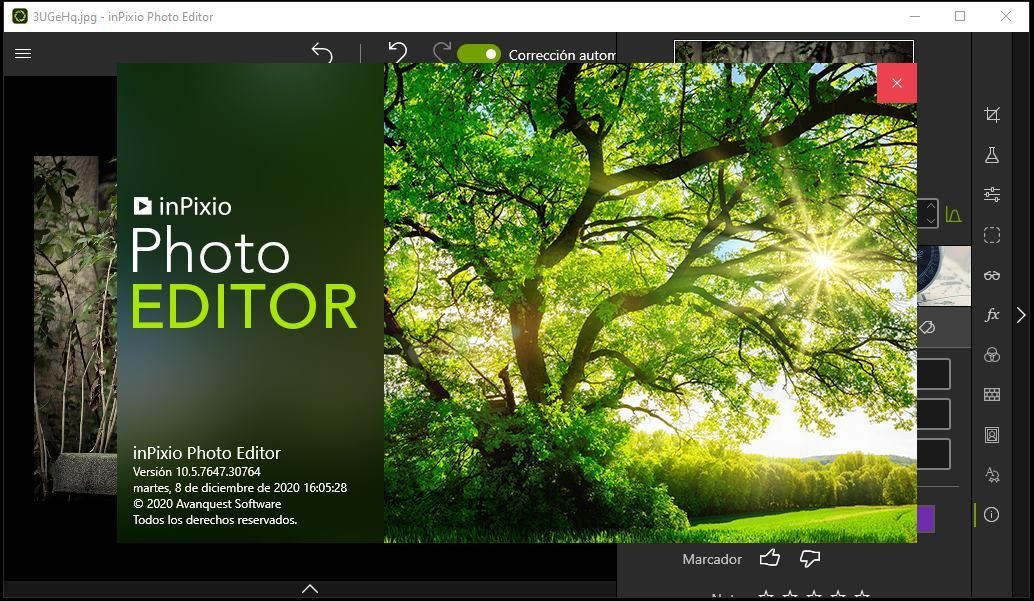Click the compass thumbnail behind the splash
Screen dimensions: 1034x601
pyautogui.click(x=944, y=276)
